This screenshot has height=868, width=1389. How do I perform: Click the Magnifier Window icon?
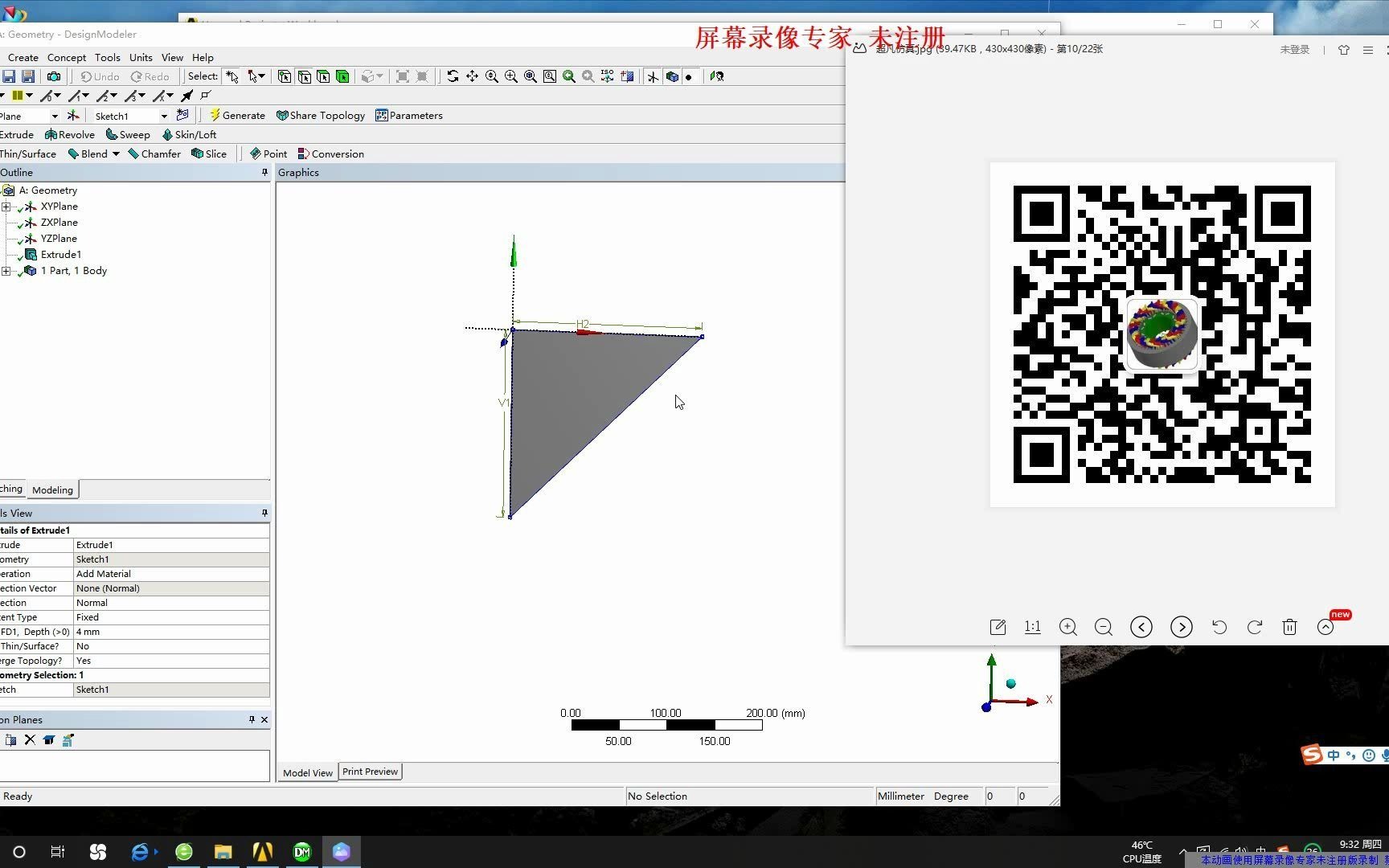click(549, 76)
